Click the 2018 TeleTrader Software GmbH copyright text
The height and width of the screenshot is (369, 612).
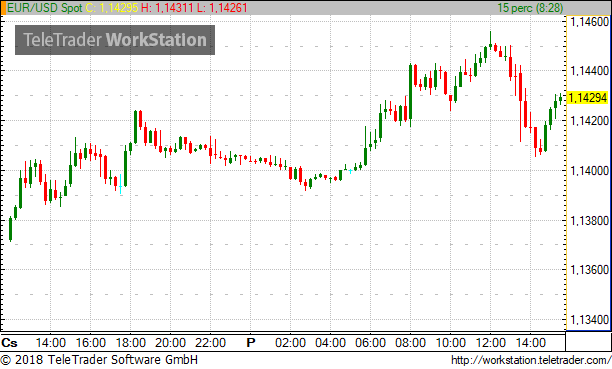pos(99,360)
